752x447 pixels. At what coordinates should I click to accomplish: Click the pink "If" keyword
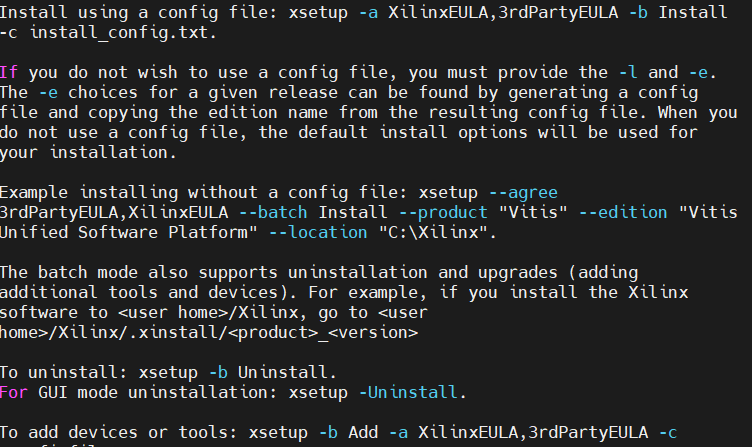pyautogui.click(x=9, y=72)
